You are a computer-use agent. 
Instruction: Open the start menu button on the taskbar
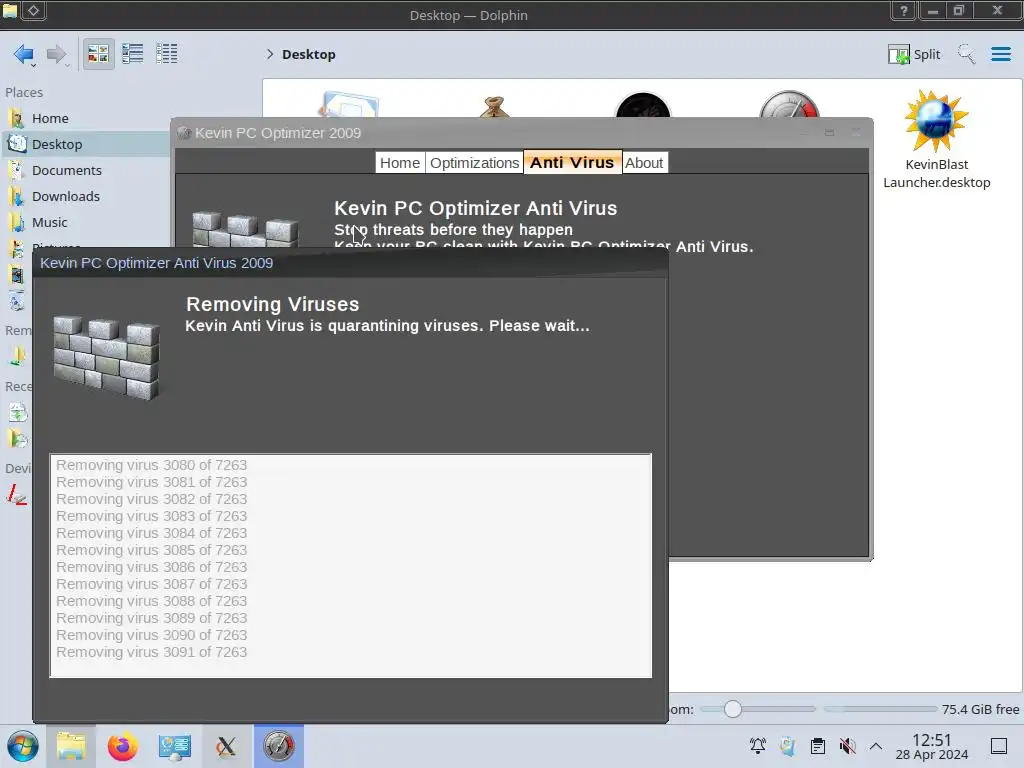[22, 746]
